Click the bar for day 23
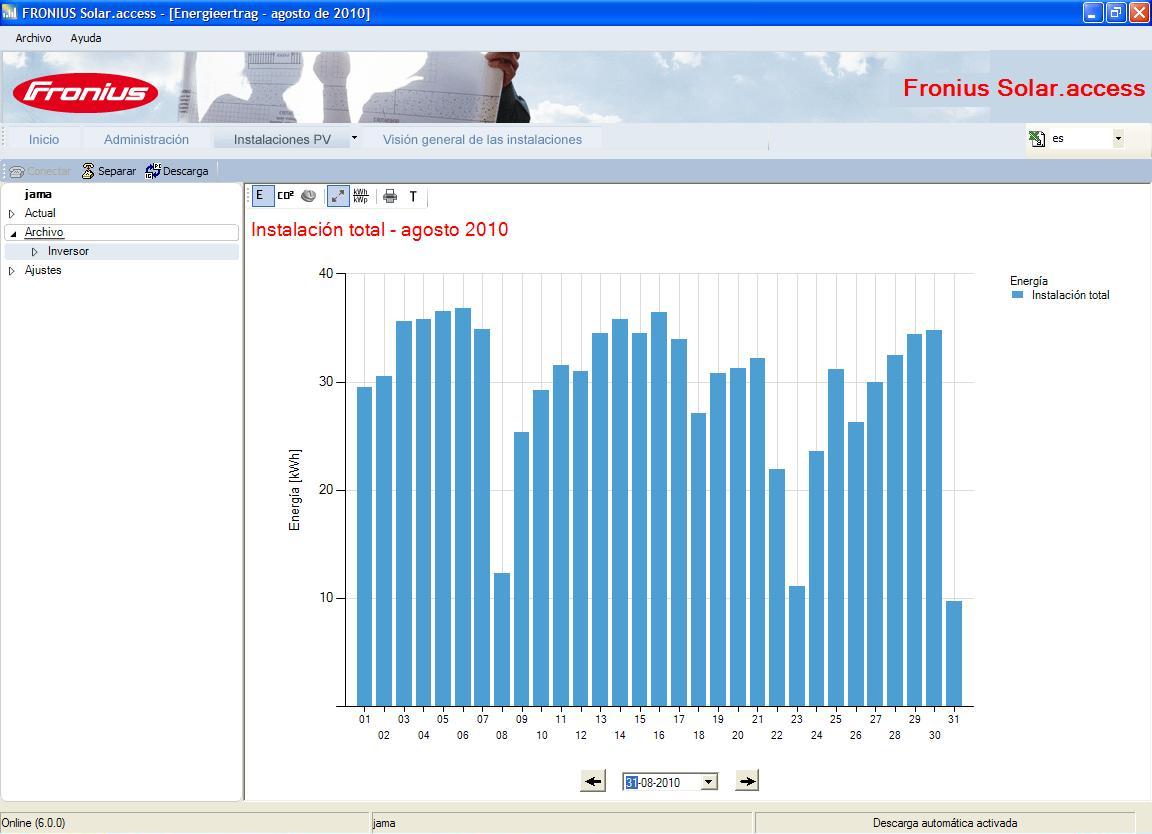 [796, 646]
